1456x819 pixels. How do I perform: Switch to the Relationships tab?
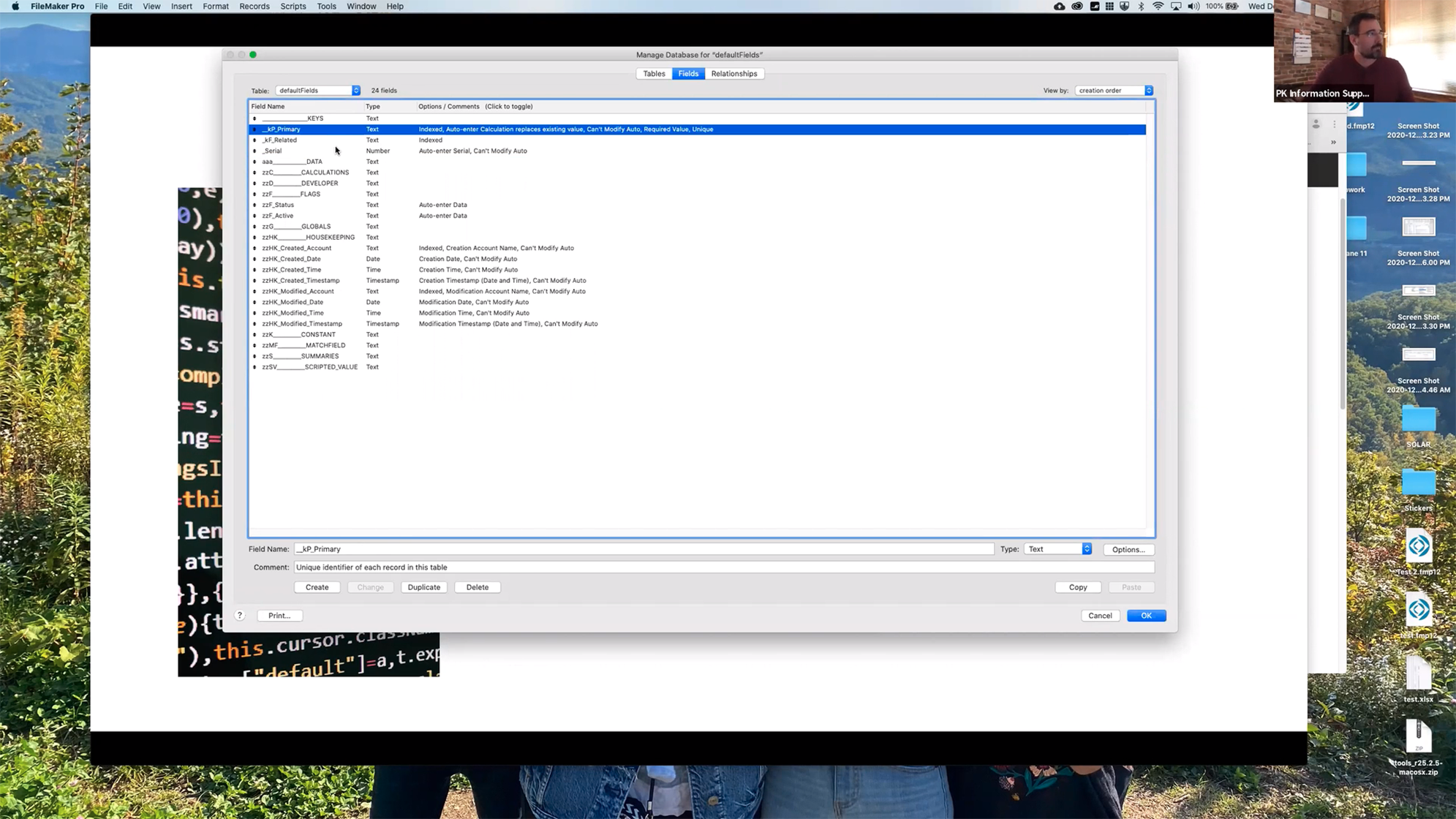pyautogui.click(x=734, y=74)
